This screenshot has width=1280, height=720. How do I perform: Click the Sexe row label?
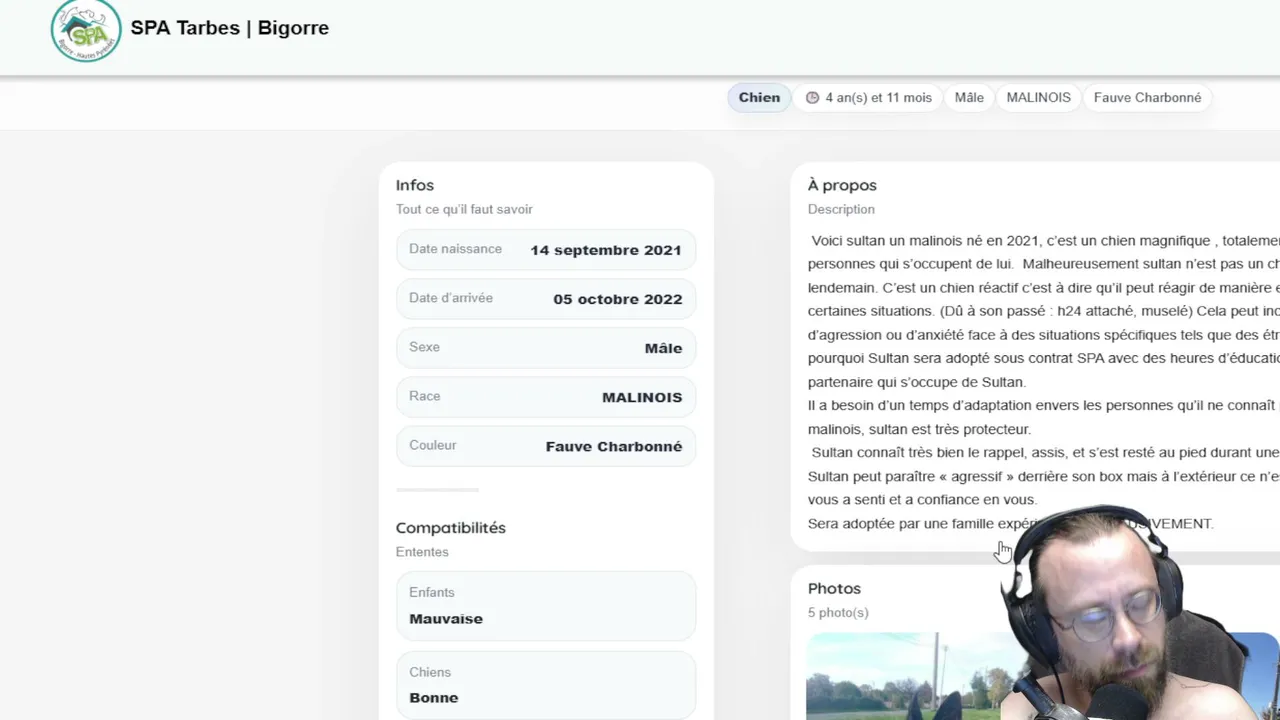pos(424,347)
